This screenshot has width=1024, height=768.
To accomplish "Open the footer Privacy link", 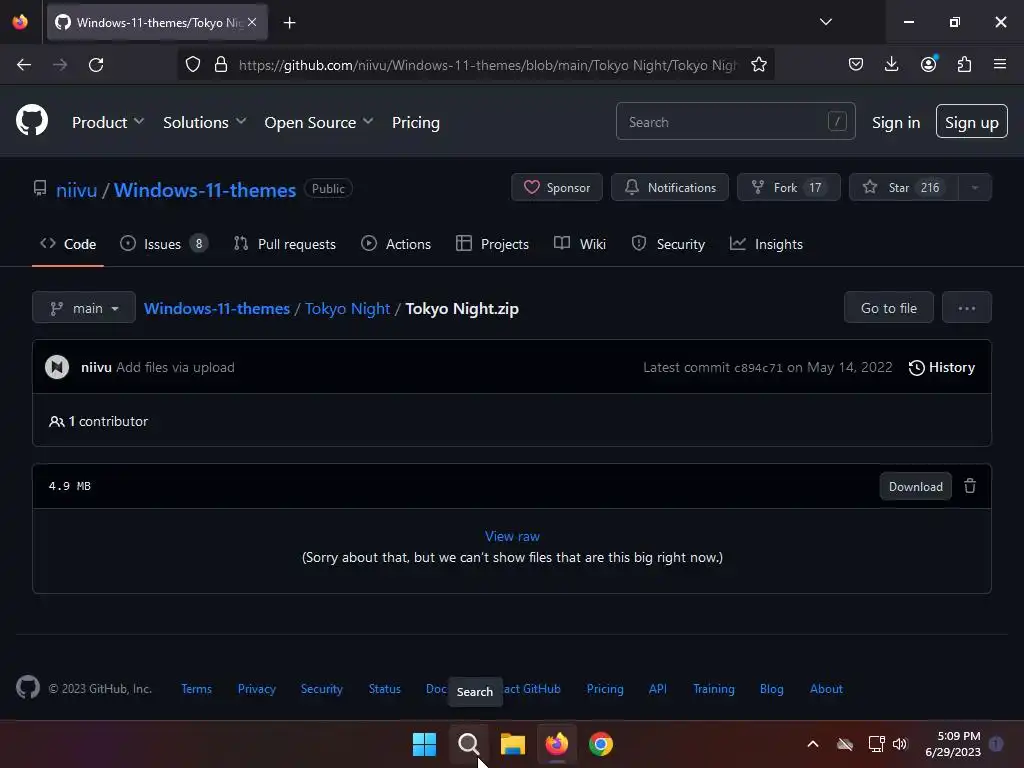I will [257, 689].
